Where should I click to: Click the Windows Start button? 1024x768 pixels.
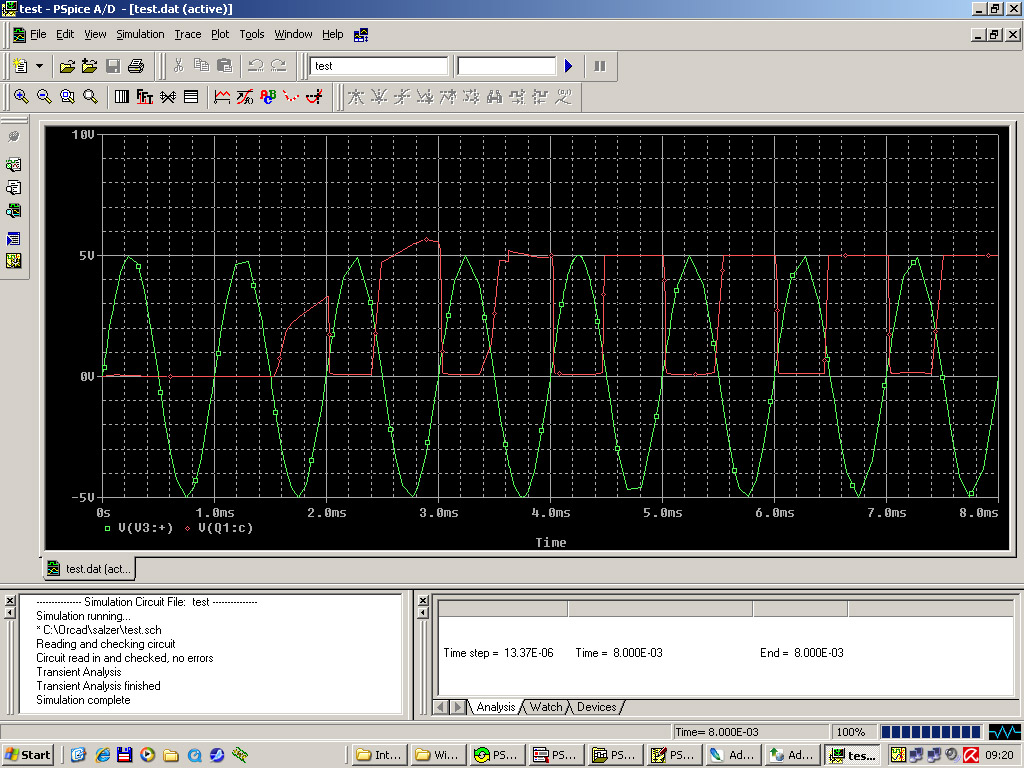point(28,755)
